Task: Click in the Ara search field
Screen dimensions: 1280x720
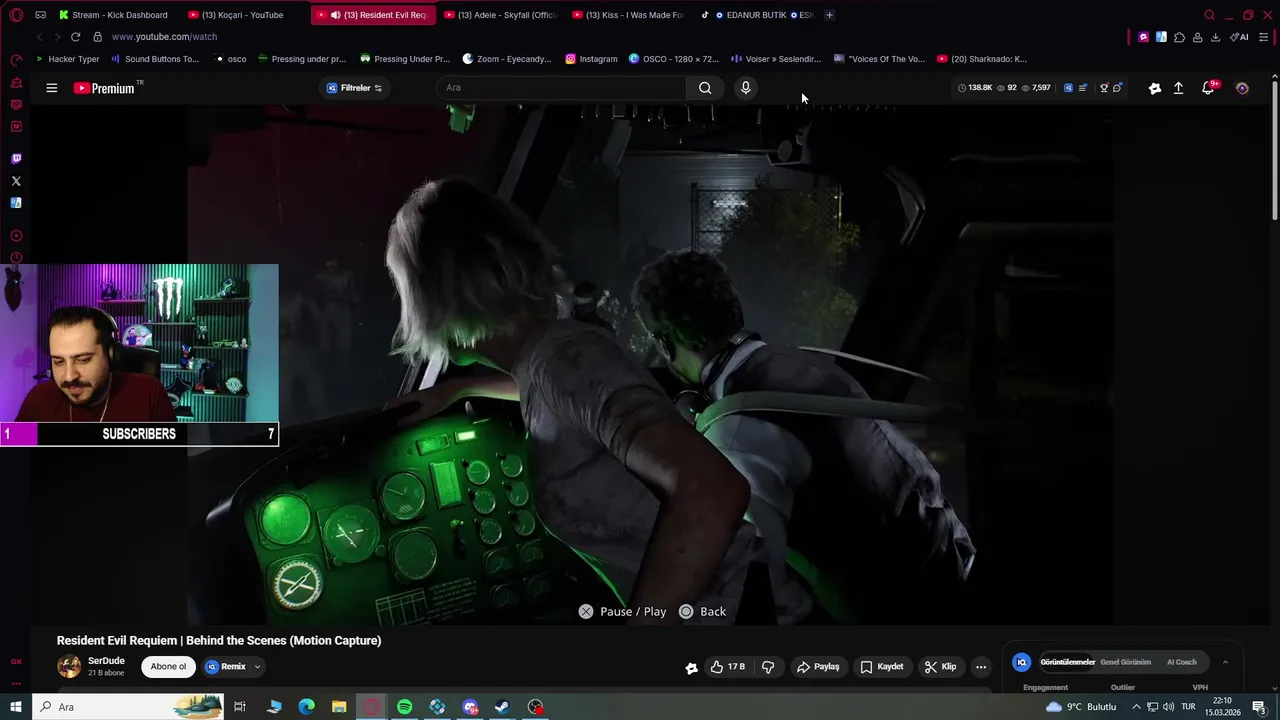Action: pyautogui.click(x=560, y=88)
